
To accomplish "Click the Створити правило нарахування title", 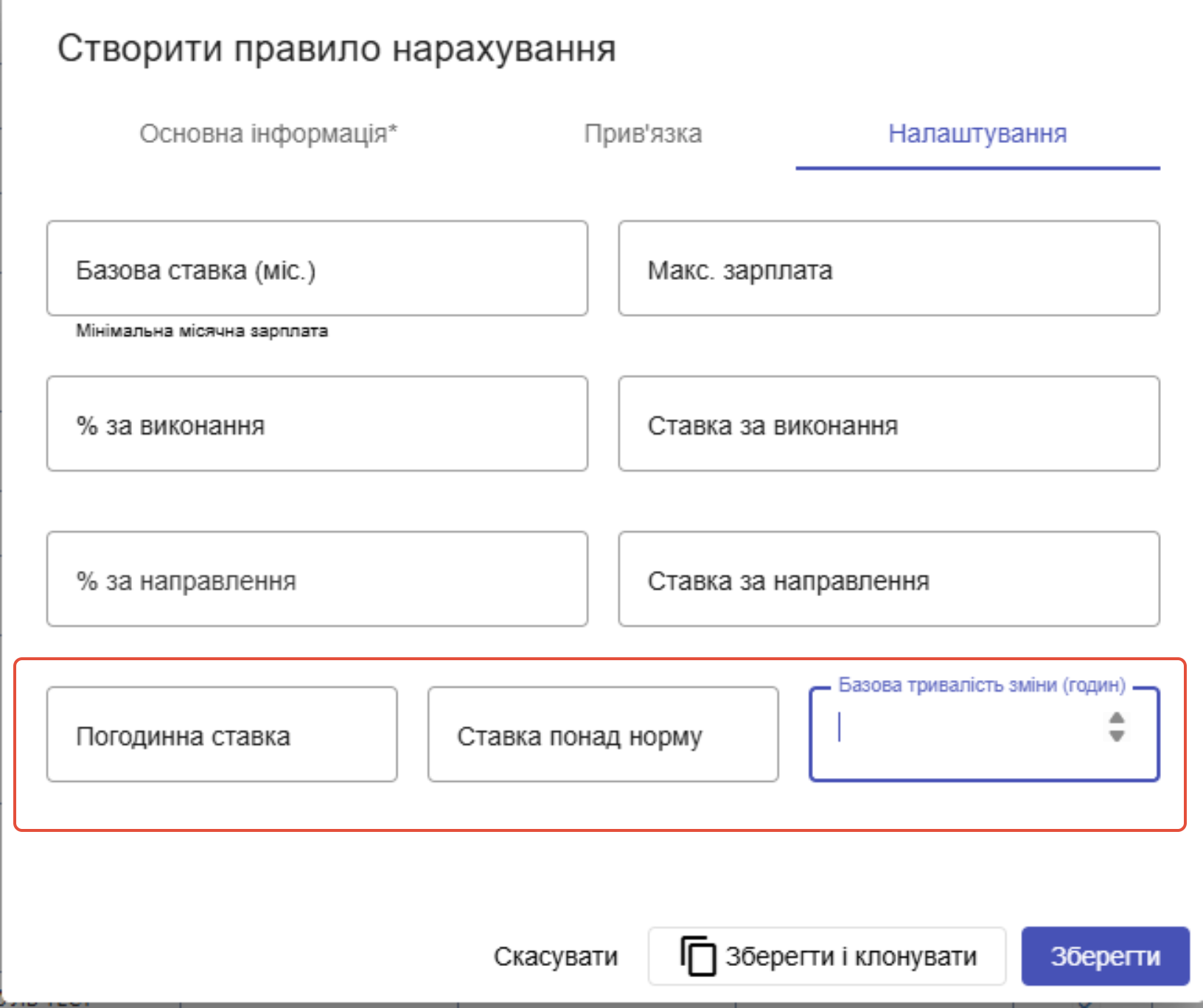I will 337,49.
